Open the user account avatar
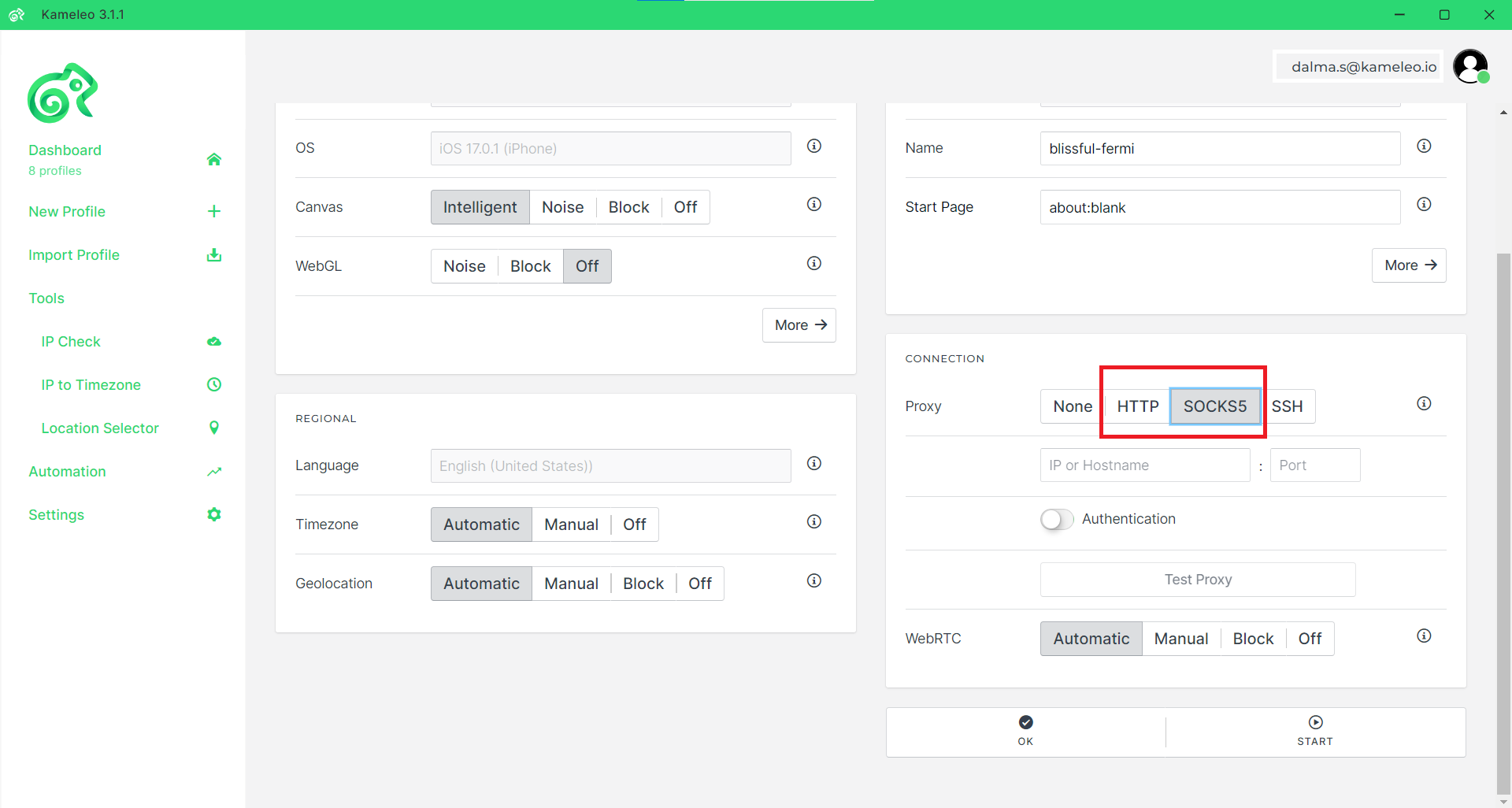This screenshot has height=808, width=1512. [x=1470, y=66]
